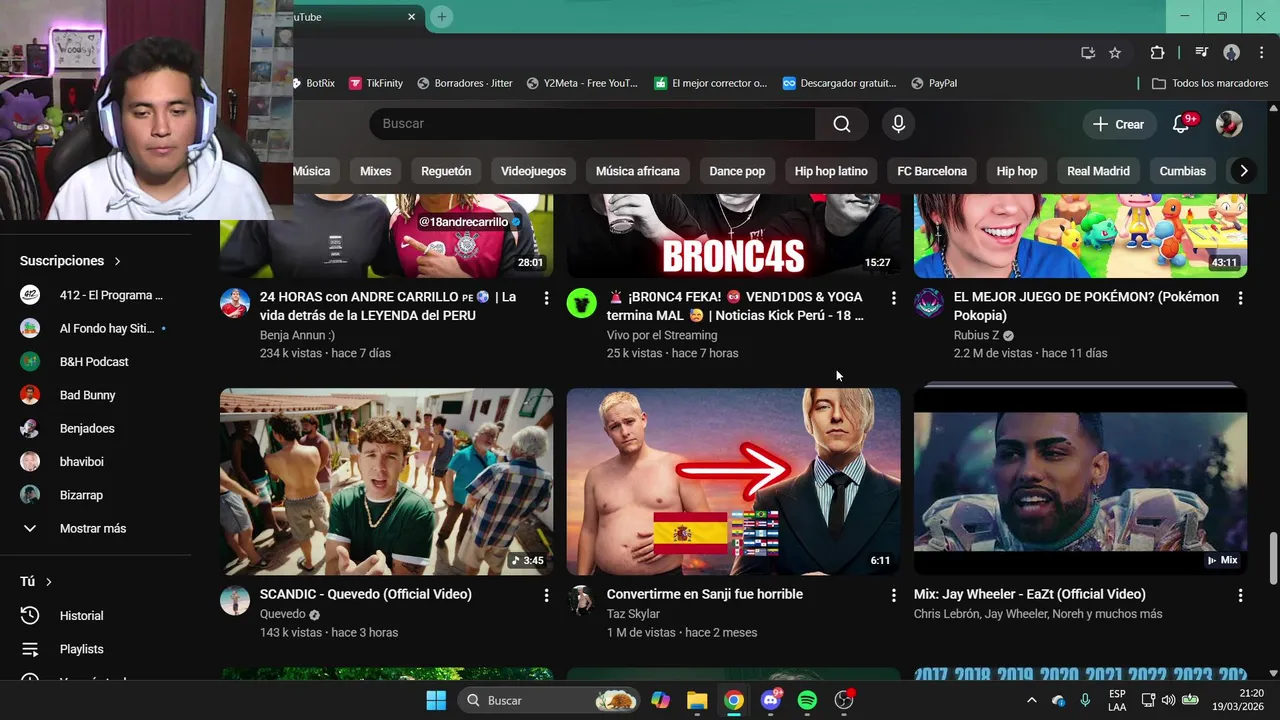Open more options for Pokémon Pokopia video
The width and height of the screenshot is (1280, 720).
click(x=1240, y=298)
